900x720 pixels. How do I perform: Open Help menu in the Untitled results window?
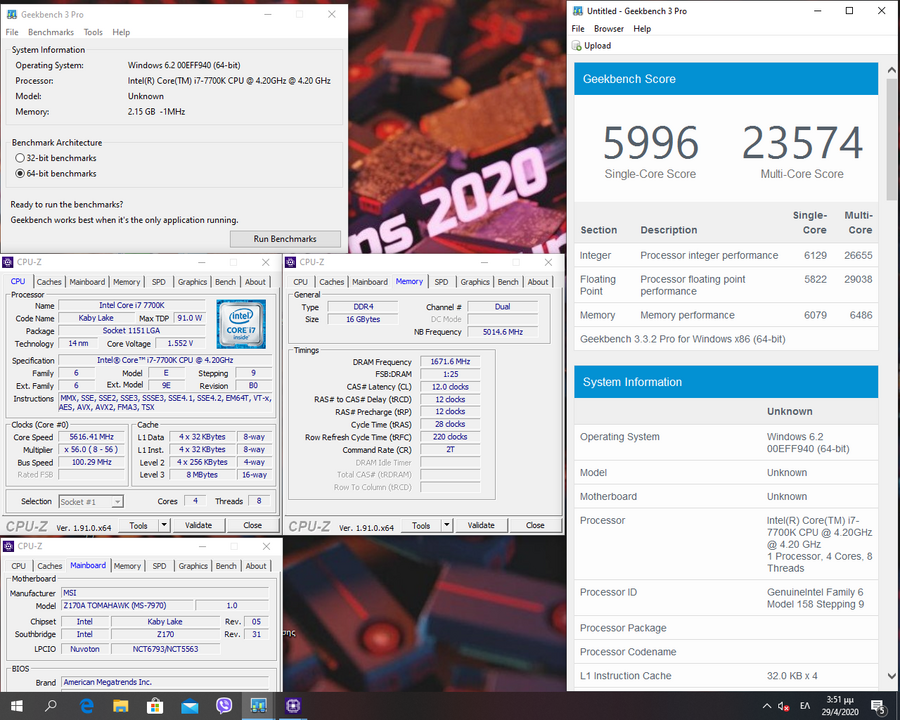click(642, 29)
